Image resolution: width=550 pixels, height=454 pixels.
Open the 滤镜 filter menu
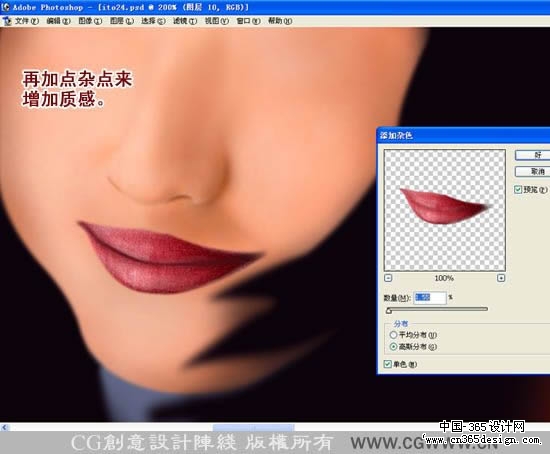pos(185,21)
